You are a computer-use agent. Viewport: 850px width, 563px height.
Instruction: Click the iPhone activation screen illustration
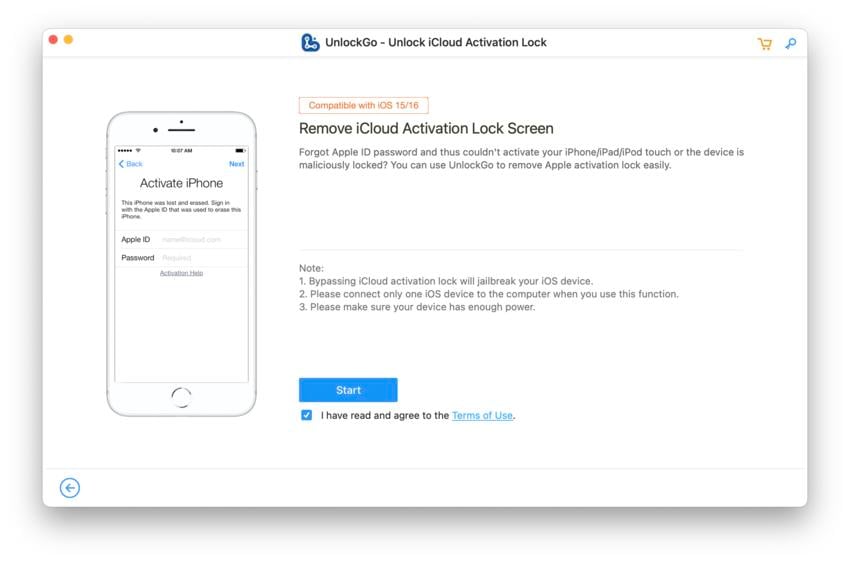(x=182, y=264)
